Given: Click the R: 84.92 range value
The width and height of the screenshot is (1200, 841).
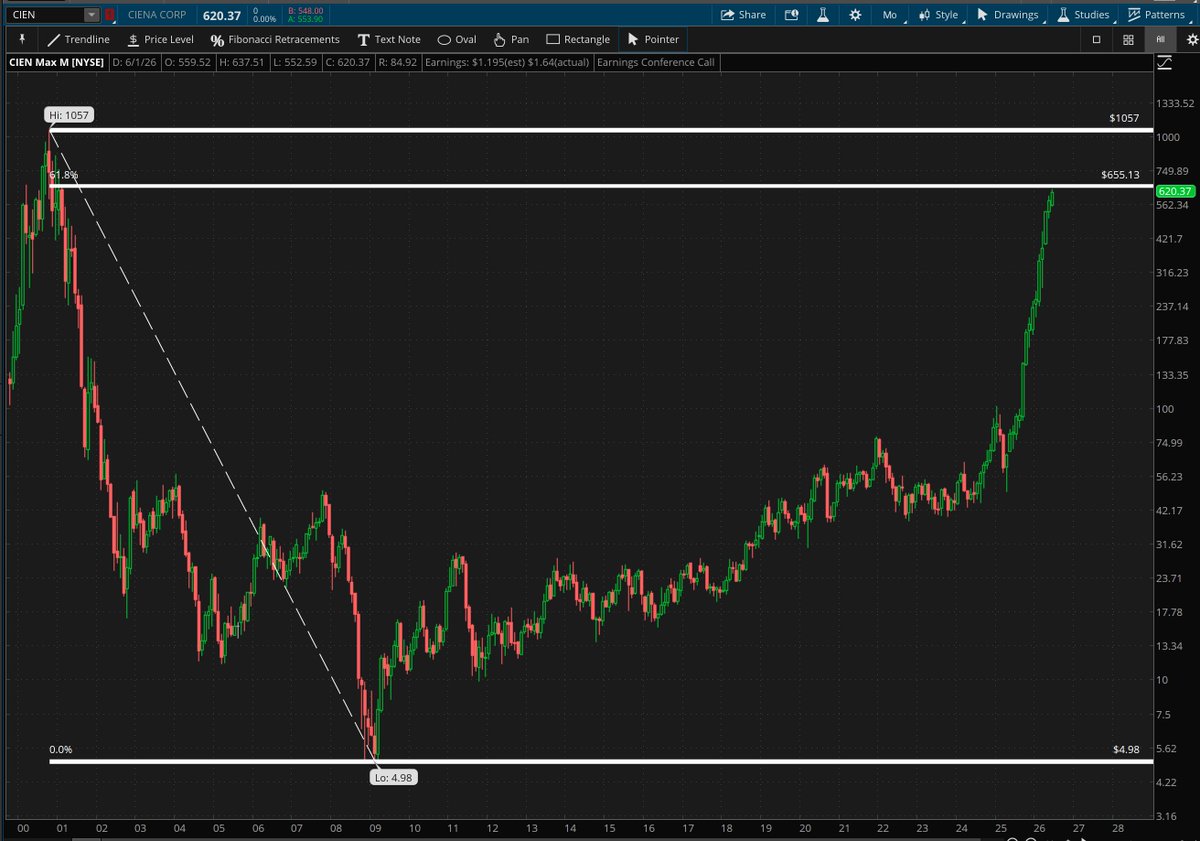Looking at the screenshot, I should click(x=398, y=63).
